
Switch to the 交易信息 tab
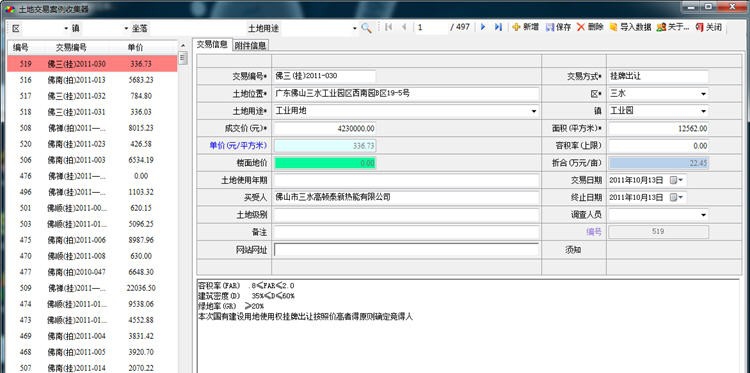click(x=212, y=44)
